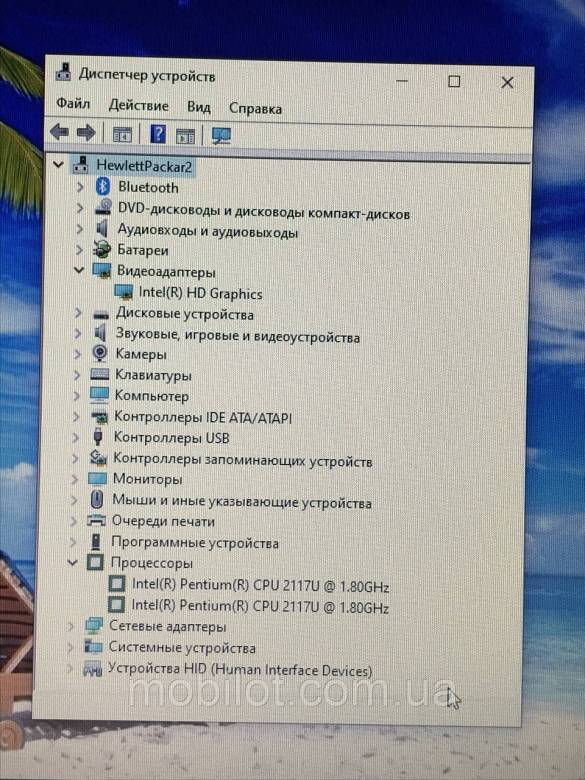Click the blue question mark Help icon
585x780 pixels.
coord(158,134)
